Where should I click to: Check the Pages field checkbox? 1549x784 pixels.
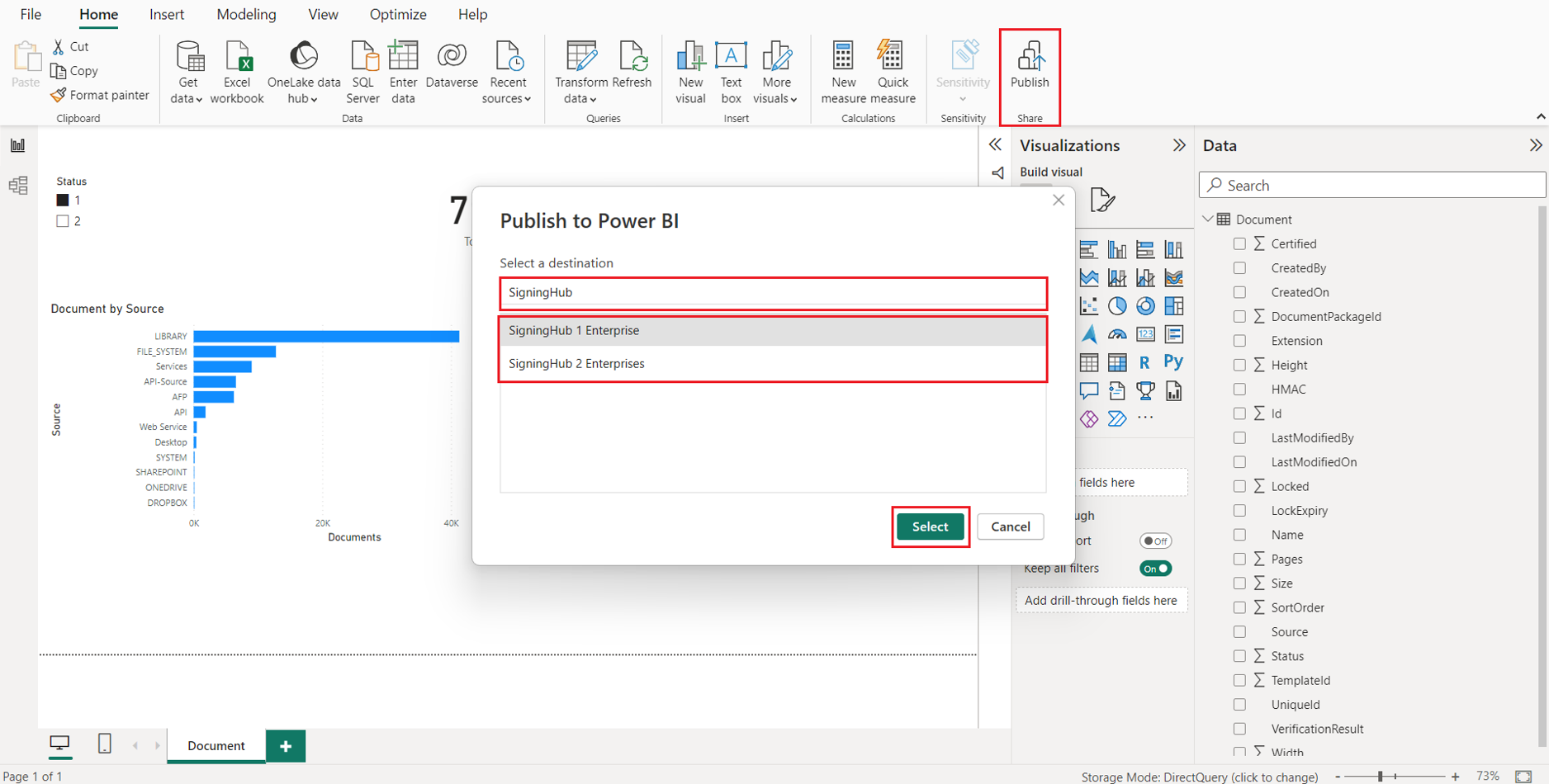click(x=1239, y=560)
